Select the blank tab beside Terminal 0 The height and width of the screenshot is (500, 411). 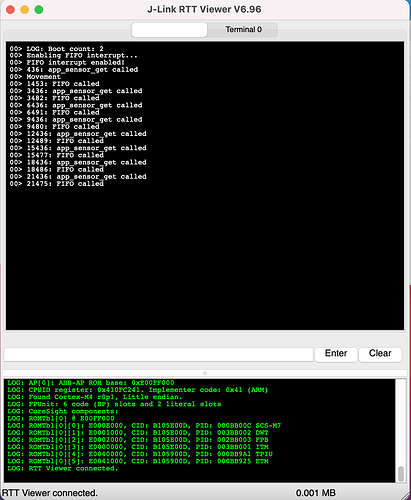tap(169, 30)
